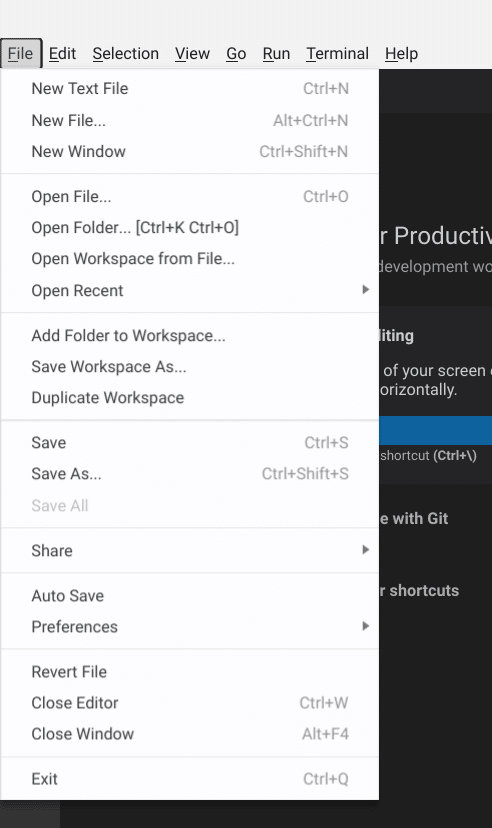Pick Open Workspace from File...
Image resolution: width=492 pixels, height=828 pixels.
[x=190, y=259]
